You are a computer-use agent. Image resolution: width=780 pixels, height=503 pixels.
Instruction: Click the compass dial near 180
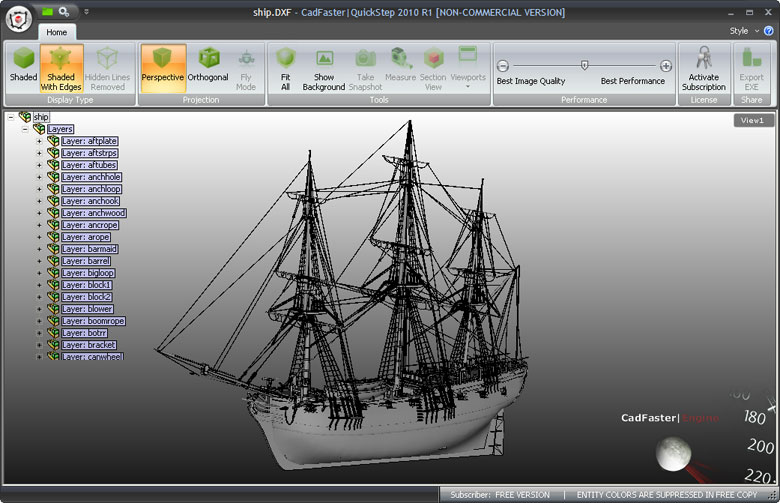(755, 417)
